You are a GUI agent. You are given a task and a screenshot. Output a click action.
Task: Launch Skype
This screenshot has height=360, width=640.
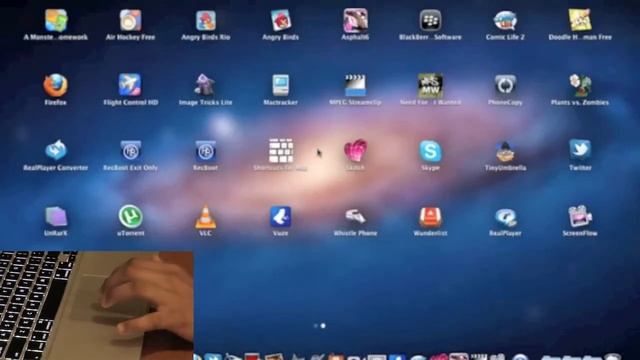coord(430,151)
